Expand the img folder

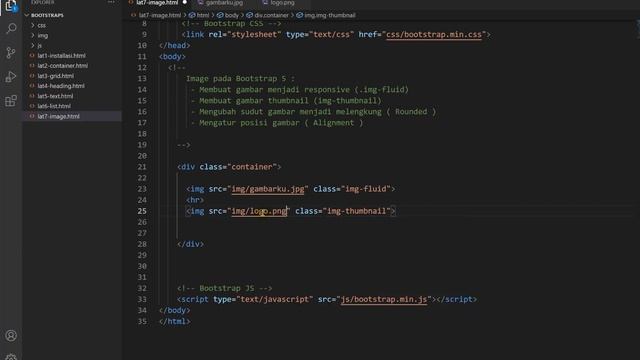tap(42, 36)
